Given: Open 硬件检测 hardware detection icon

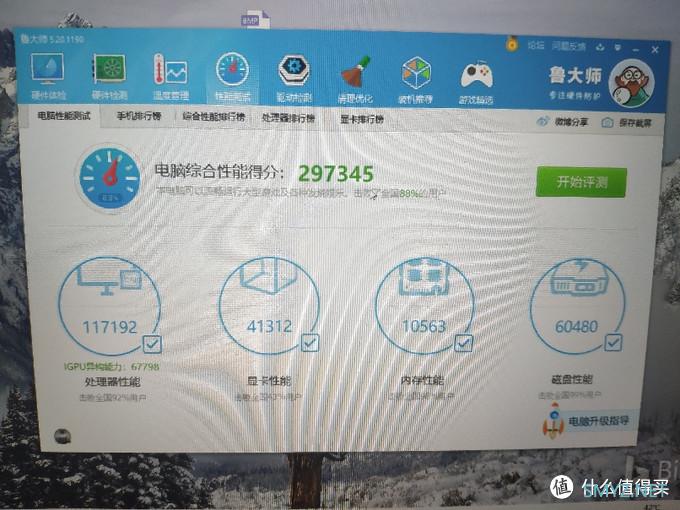Looking at the screenshot, I should pos(109,69).
